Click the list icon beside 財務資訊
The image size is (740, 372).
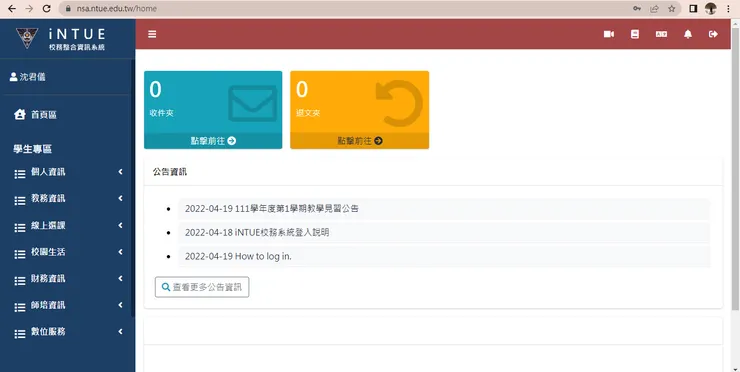[x=20, y=281]
